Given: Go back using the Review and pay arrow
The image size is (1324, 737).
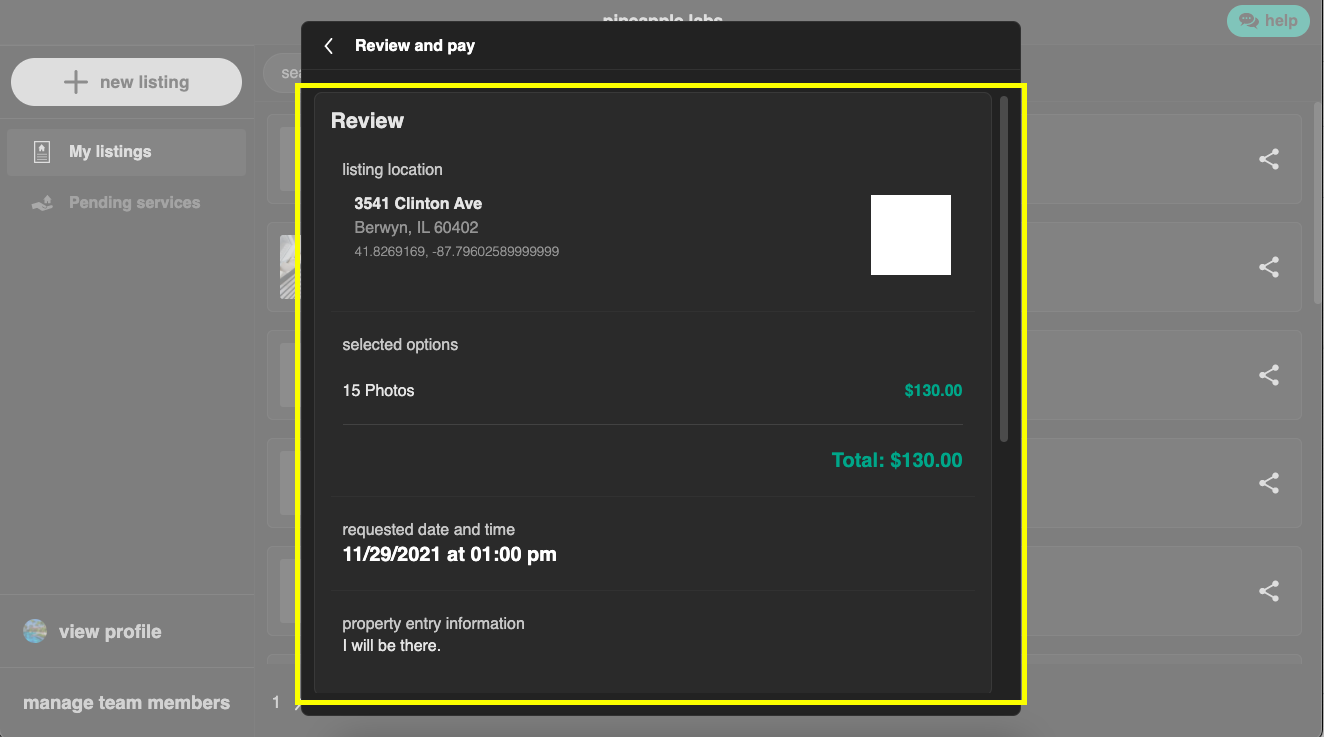Looking at the screenshot, I should [x=328, y=46].
